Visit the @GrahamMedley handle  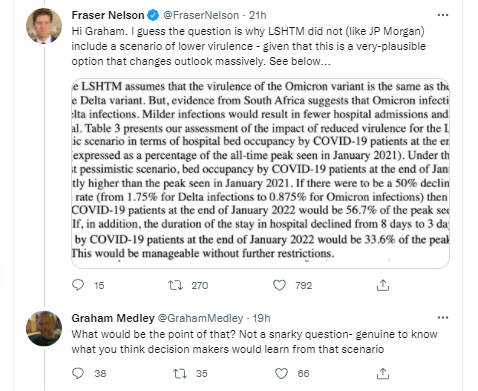click(x=200, y=318)
